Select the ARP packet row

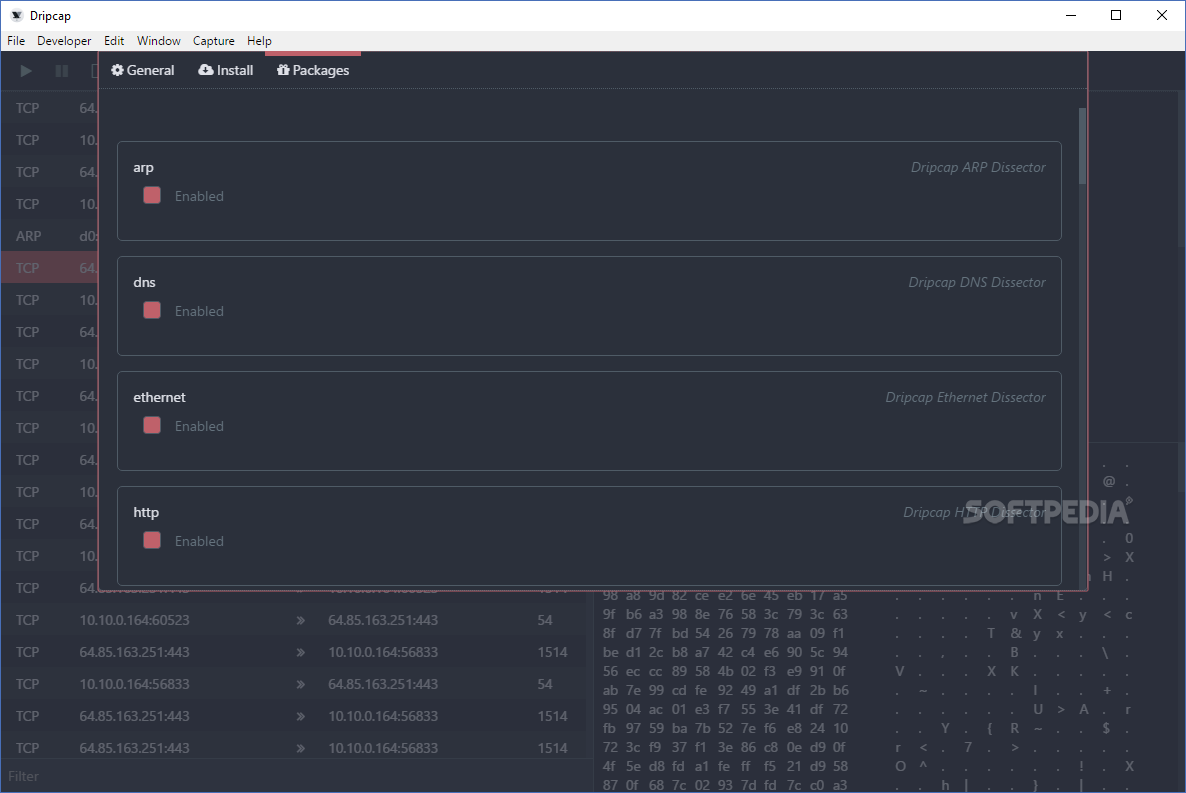tap(50, 236)
